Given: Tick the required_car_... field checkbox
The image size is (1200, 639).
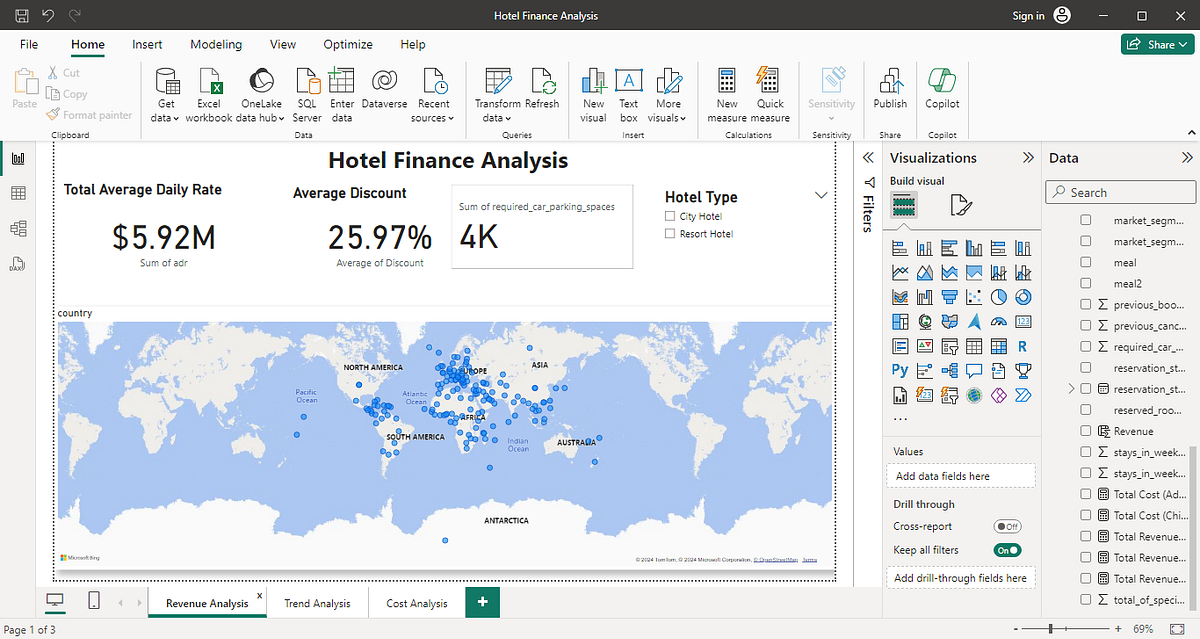Looking at the screenshot, I should pyautogui.click(x=1086, y=347).
